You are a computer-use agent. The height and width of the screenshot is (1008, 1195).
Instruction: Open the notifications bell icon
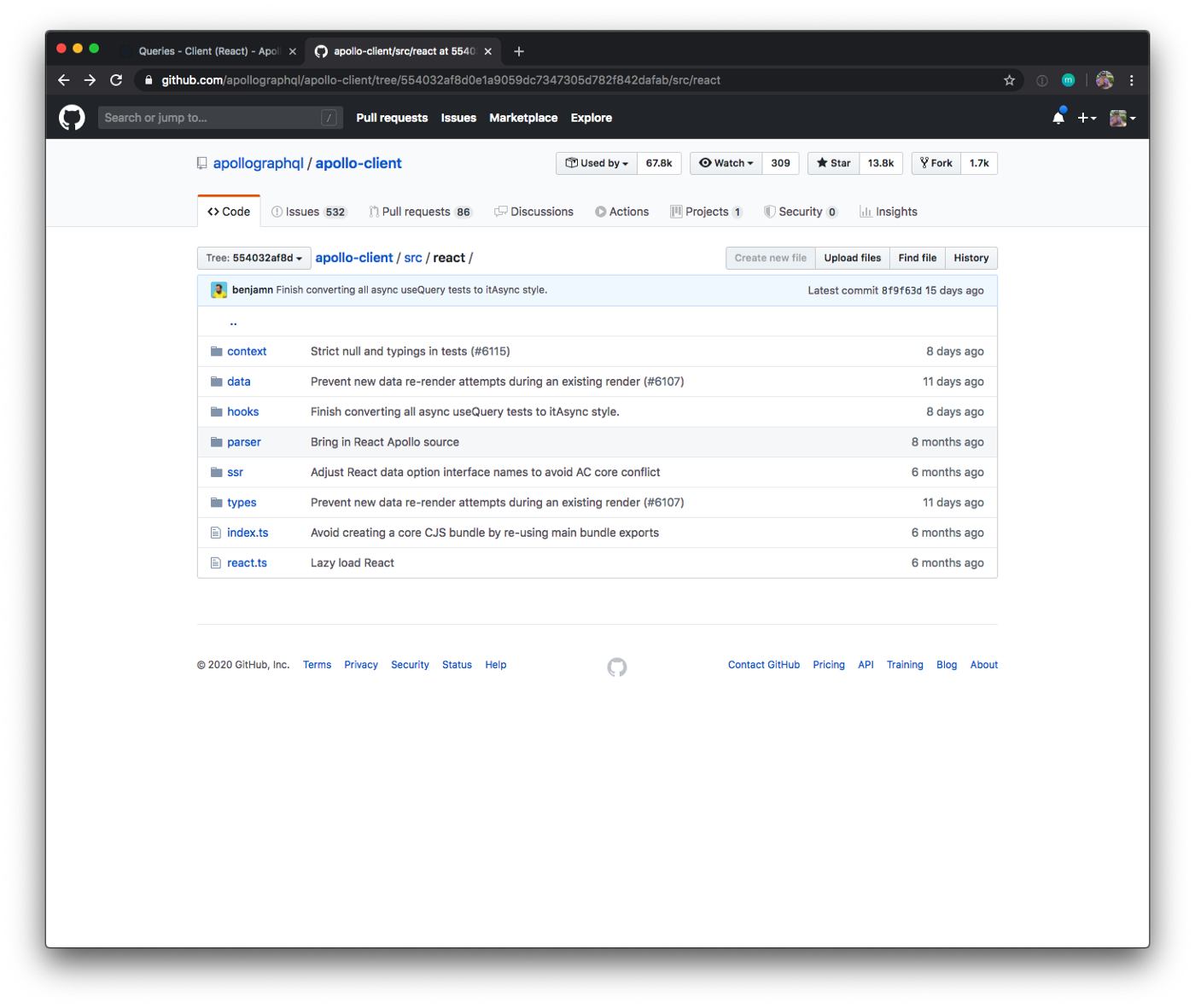(1058, 118)
